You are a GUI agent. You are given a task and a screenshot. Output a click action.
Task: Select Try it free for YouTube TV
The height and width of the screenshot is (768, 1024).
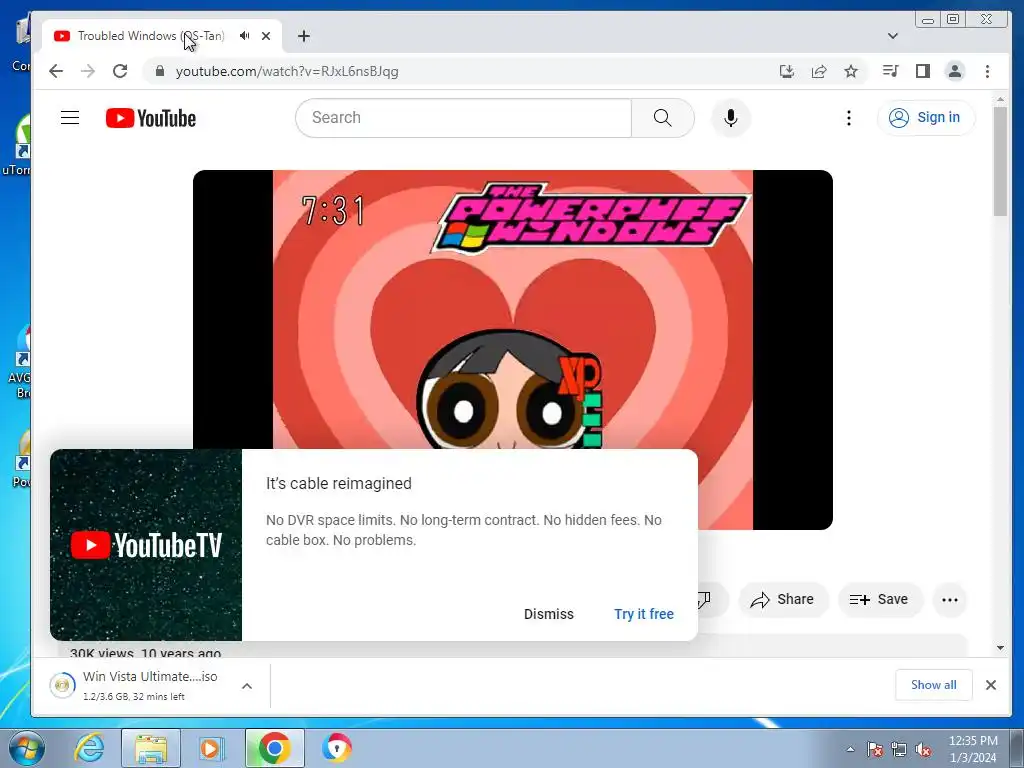click(x=644, y=614)
